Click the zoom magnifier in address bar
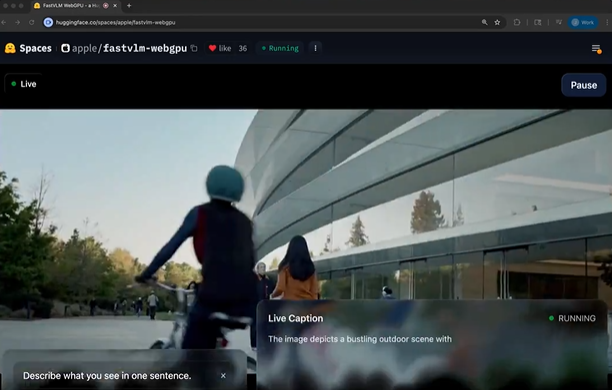Image resolution: width=612 pixels, height=390 pixels. pos(484,22)
